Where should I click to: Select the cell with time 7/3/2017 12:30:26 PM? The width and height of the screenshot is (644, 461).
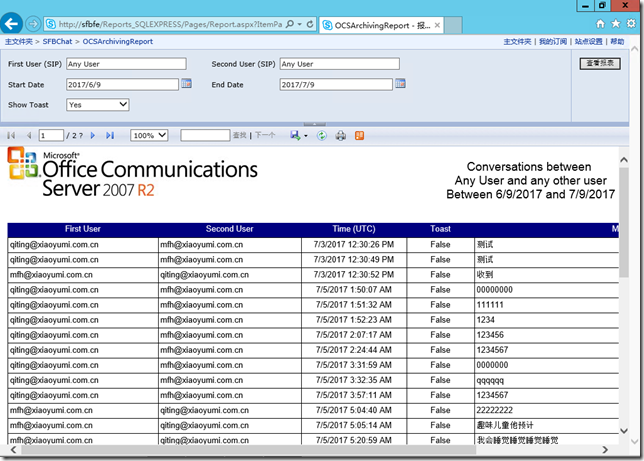click(354, 244)
